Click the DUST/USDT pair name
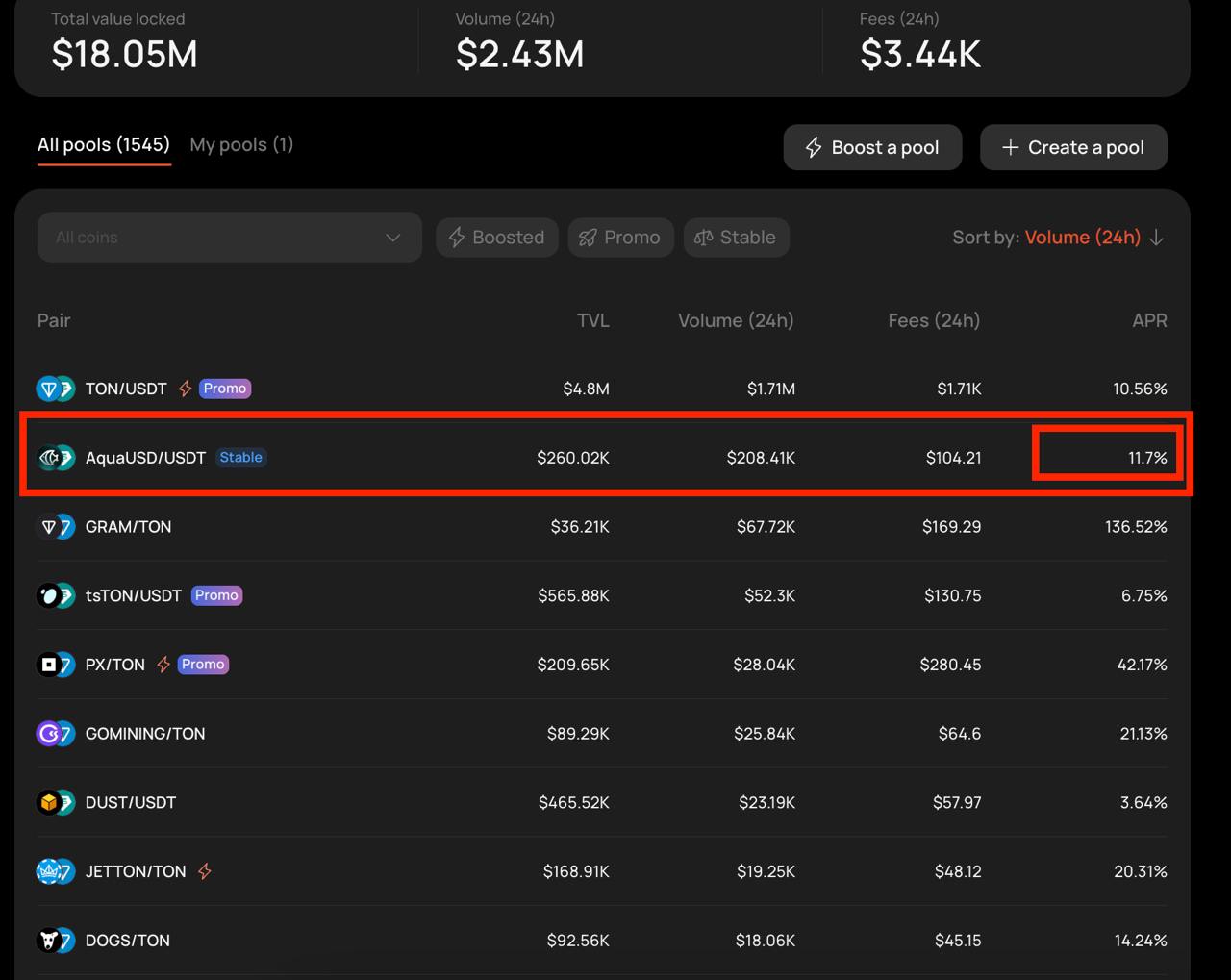Viewport: 1231px width, 980px height. (131, 802)
